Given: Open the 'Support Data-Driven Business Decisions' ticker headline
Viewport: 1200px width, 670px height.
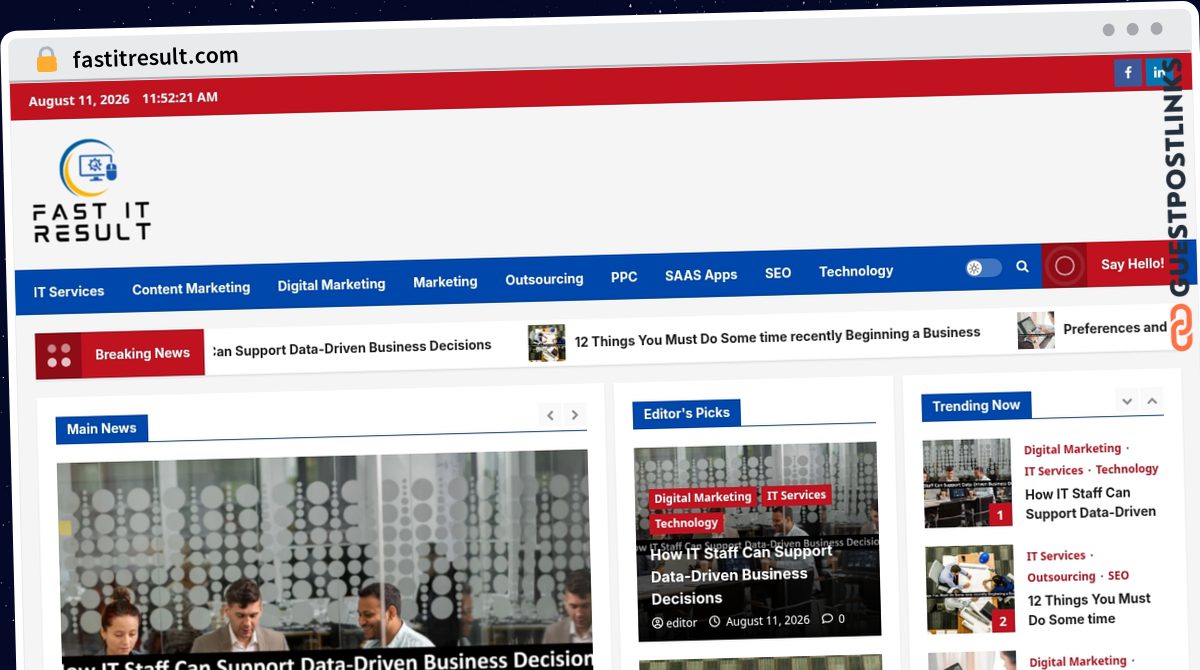Looking at the screenshot, I should (x=351, y=348).
